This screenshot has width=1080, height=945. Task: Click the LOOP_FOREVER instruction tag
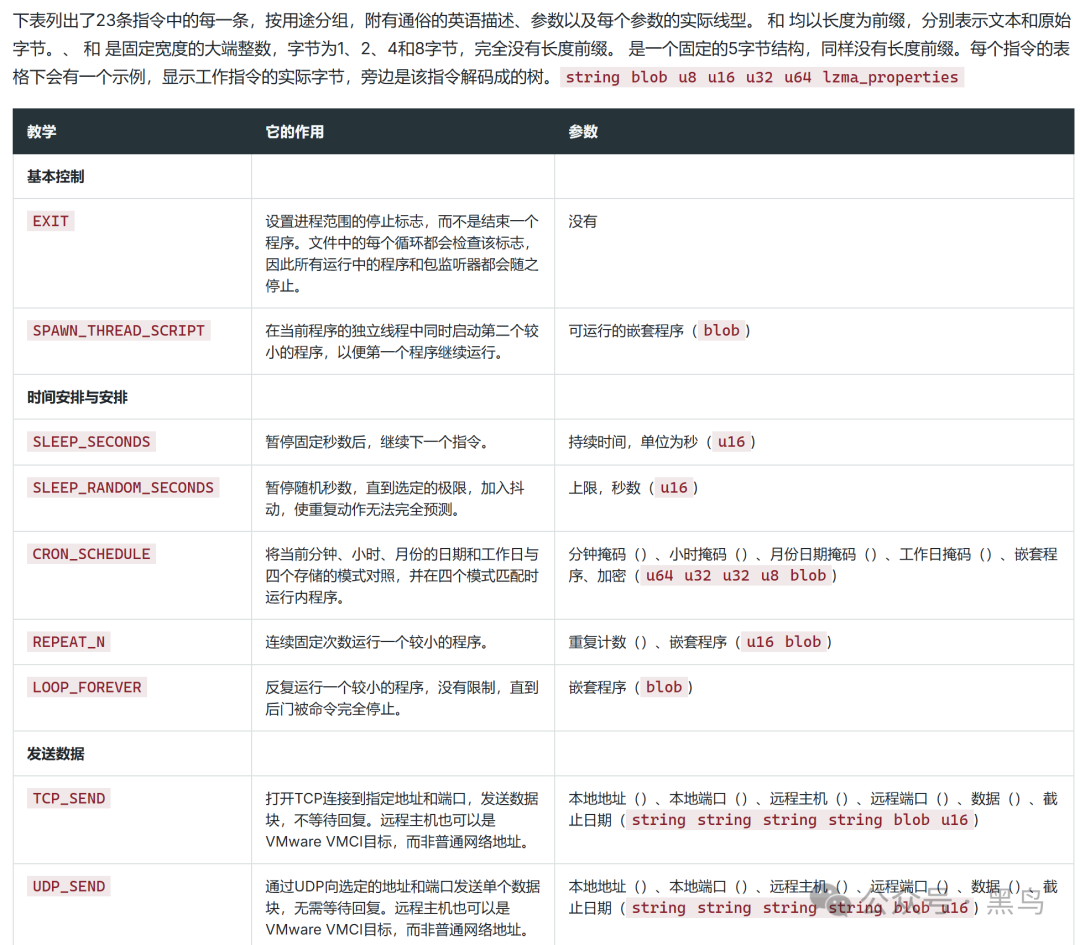(x=87, y=687)
